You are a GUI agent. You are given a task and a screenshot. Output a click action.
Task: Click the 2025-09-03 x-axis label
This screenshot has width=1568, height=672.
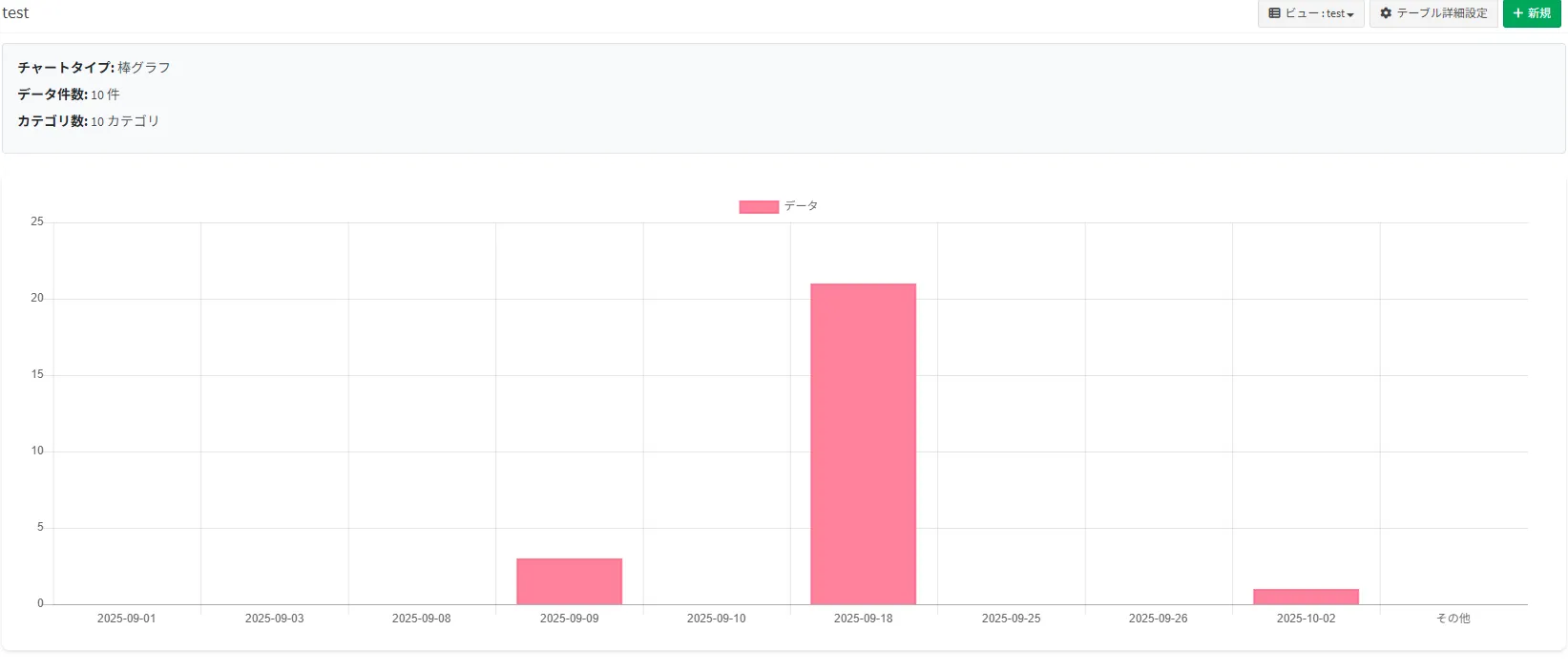tap(274, 619)
